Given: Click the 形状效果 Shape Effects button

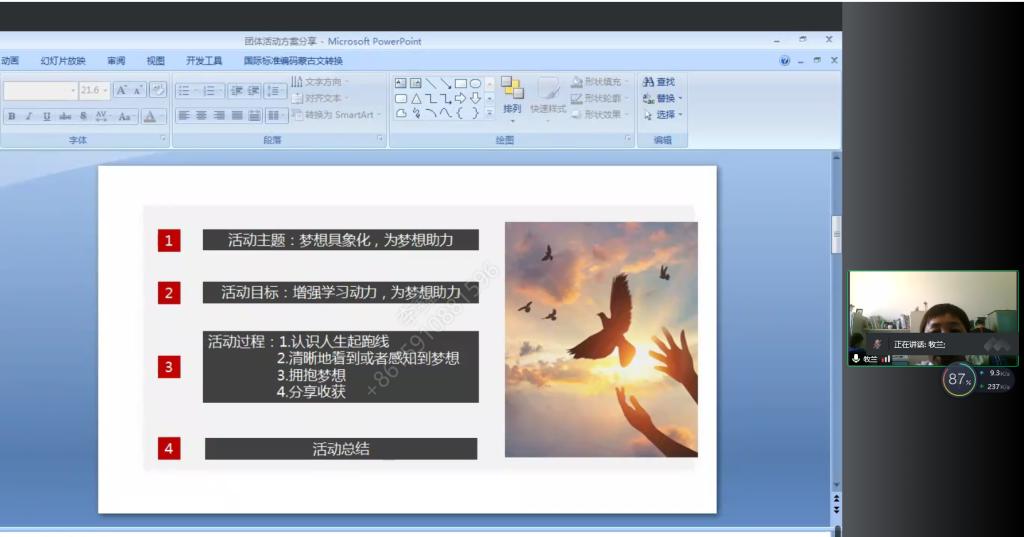Looking at the screenshot, I should (x=598, y=114).
